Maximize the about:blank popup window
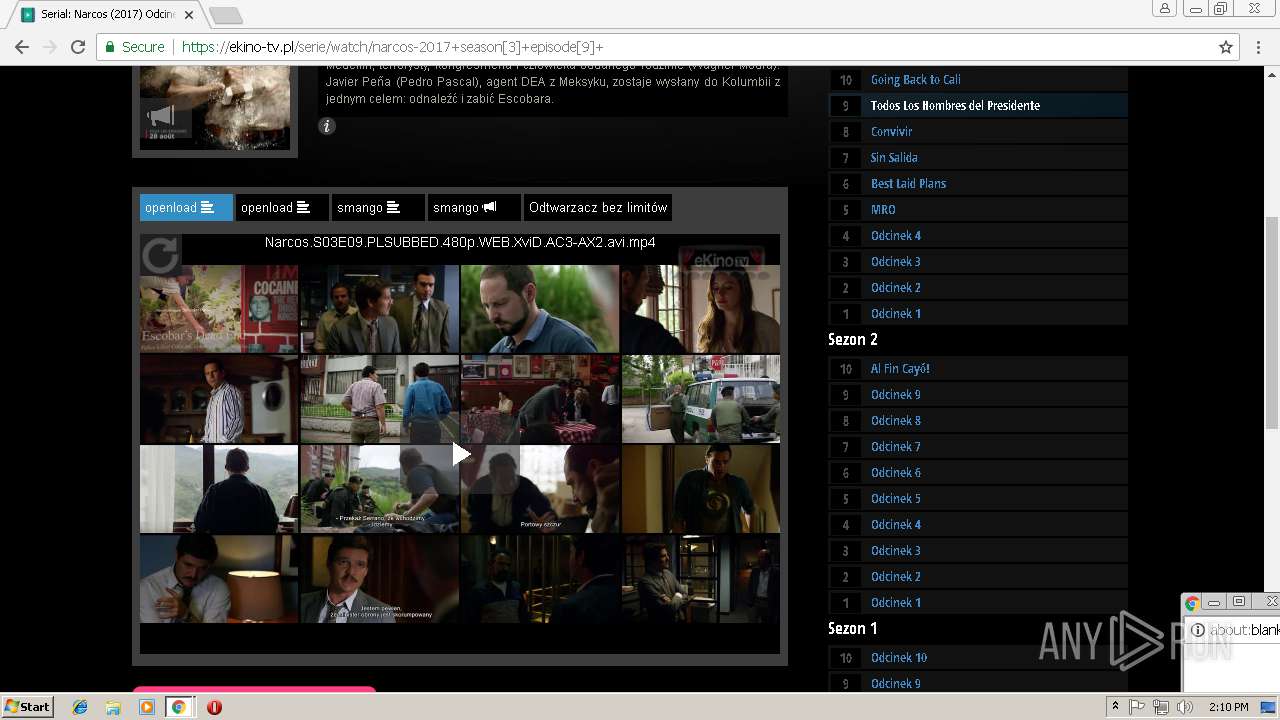 click(1239, 602)
